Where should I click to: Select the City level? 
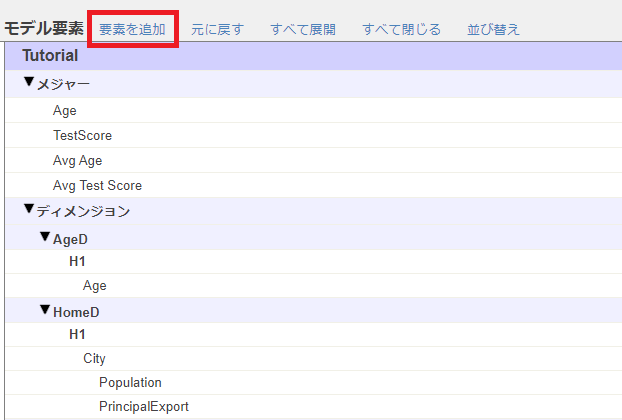pos(94,358)
